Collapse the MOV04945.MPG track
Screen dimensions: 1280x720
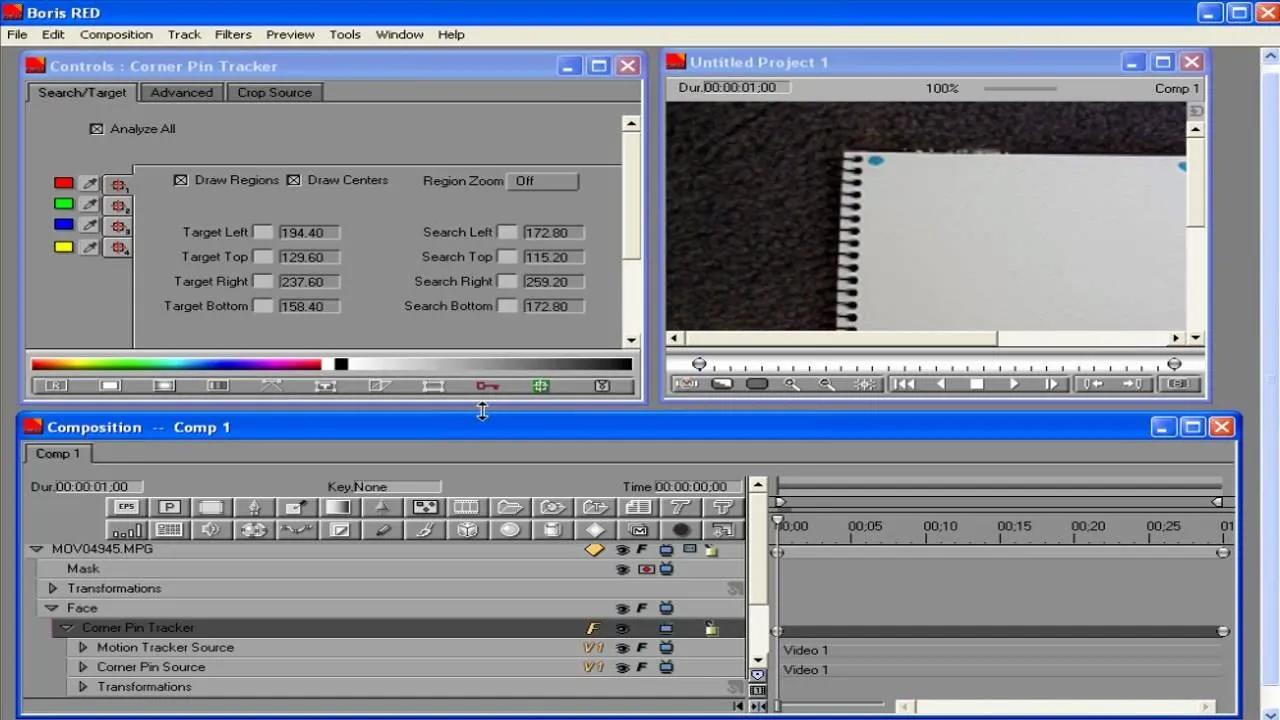(x=37, y=549)
